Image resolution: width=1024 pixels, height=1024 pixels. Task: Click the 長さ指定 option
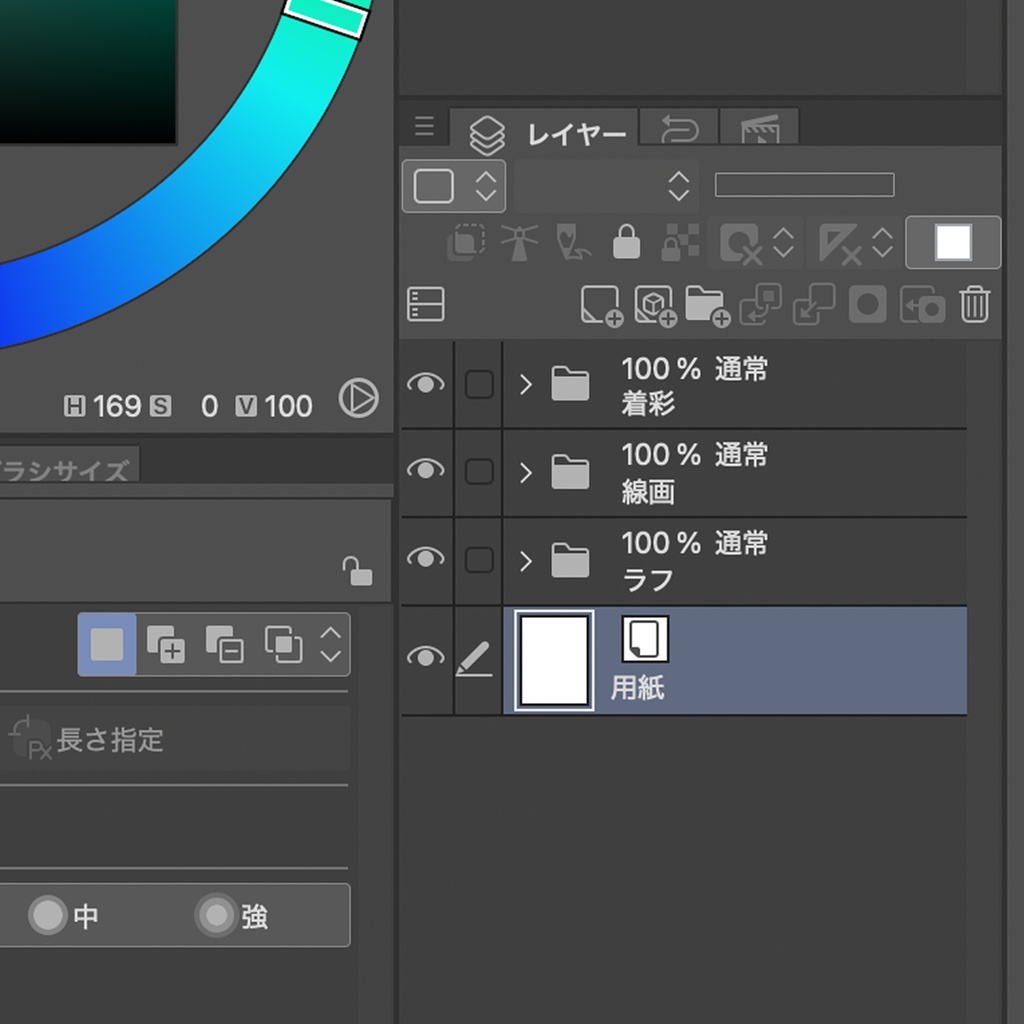(175, 739)
